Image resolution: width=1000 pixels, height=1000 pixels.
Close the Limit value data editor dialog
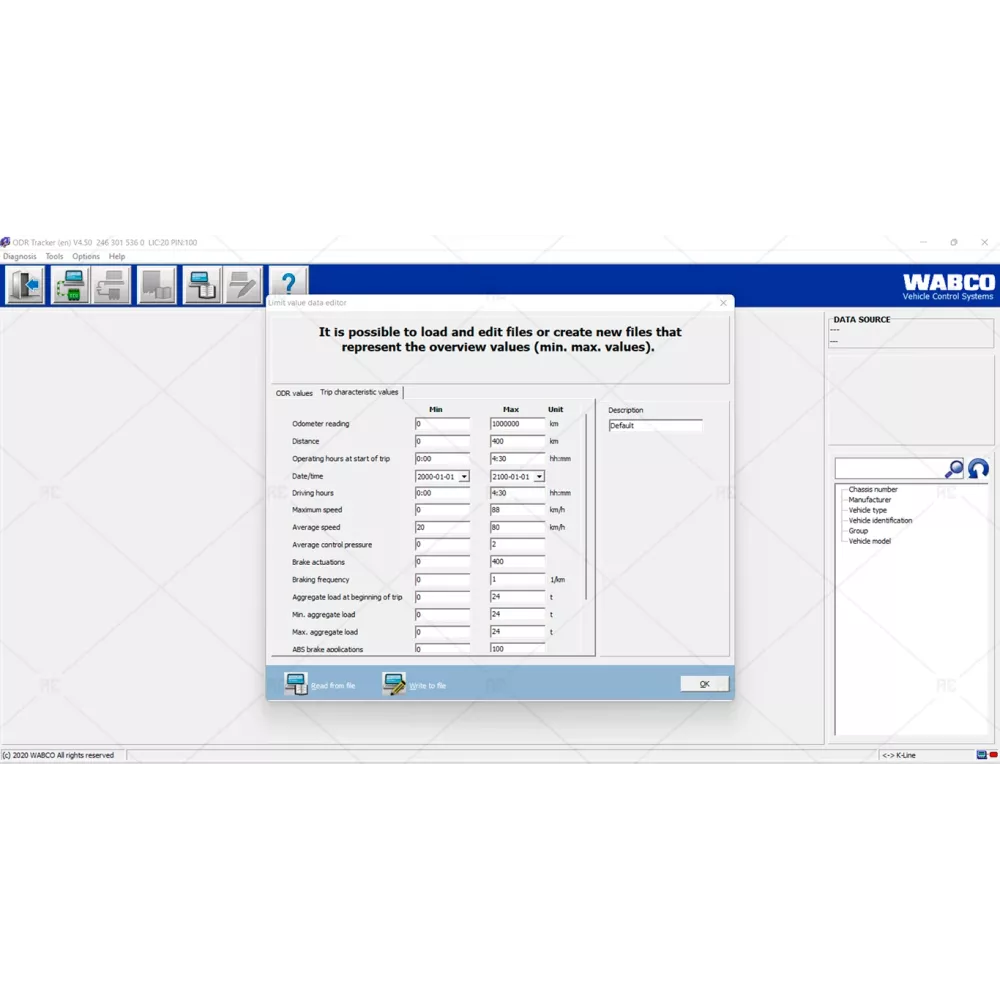click(x=723, y=303)
